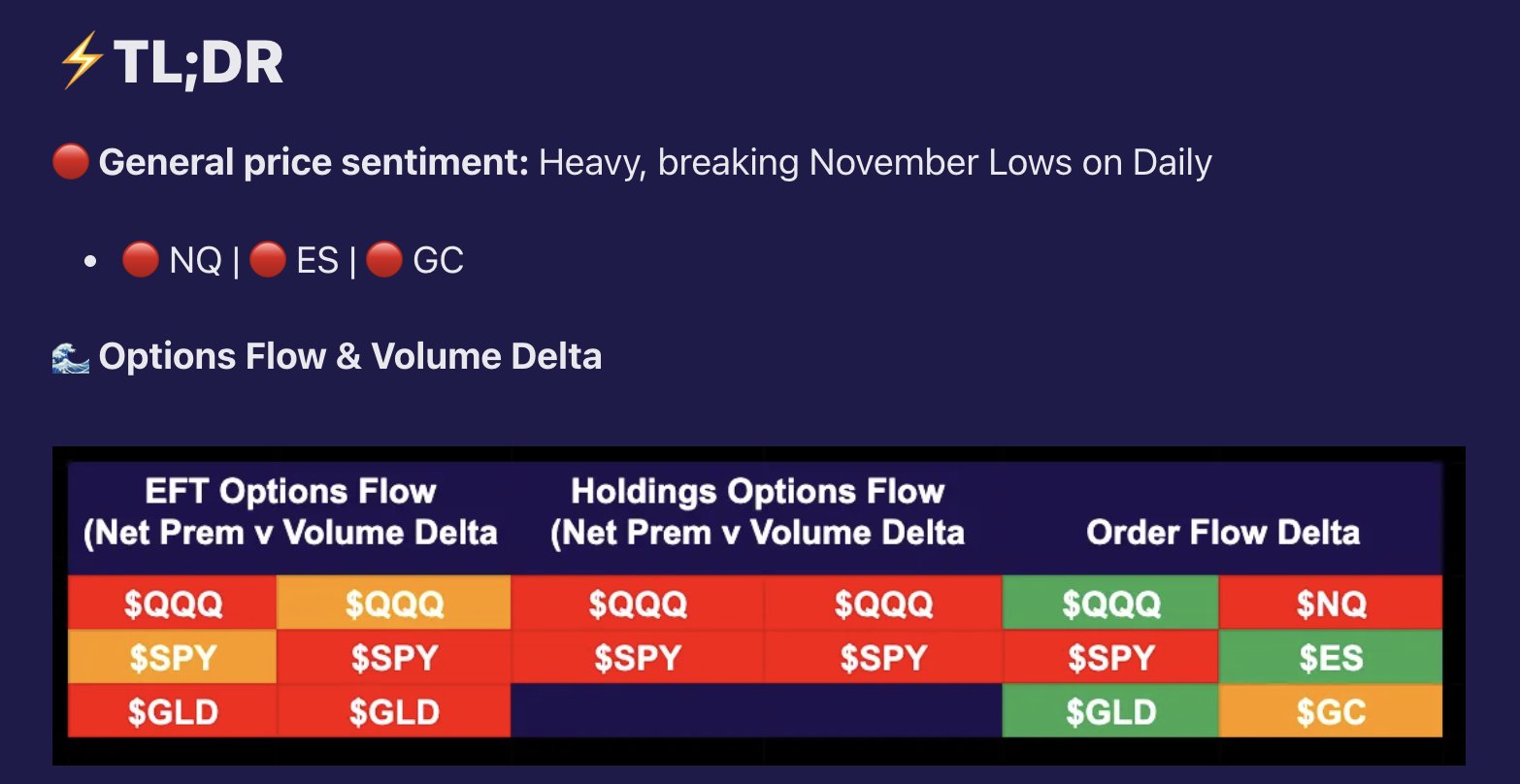Click the $SPY cell under Order Flow Delta
1520x784 pixels.
pos(1110,659)
